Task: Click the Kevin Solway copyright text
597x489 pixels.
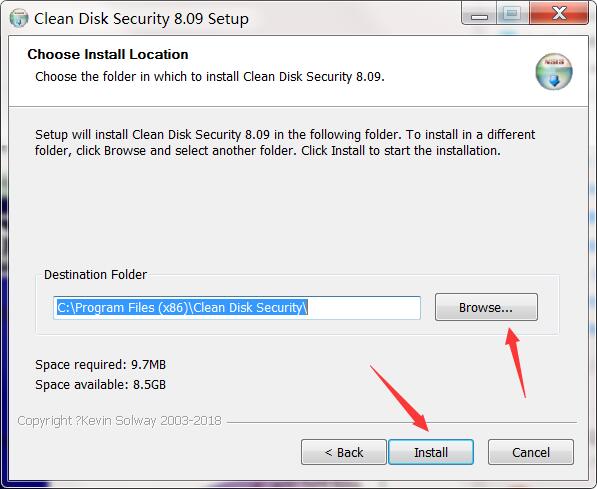Action: tap(119, 420)
